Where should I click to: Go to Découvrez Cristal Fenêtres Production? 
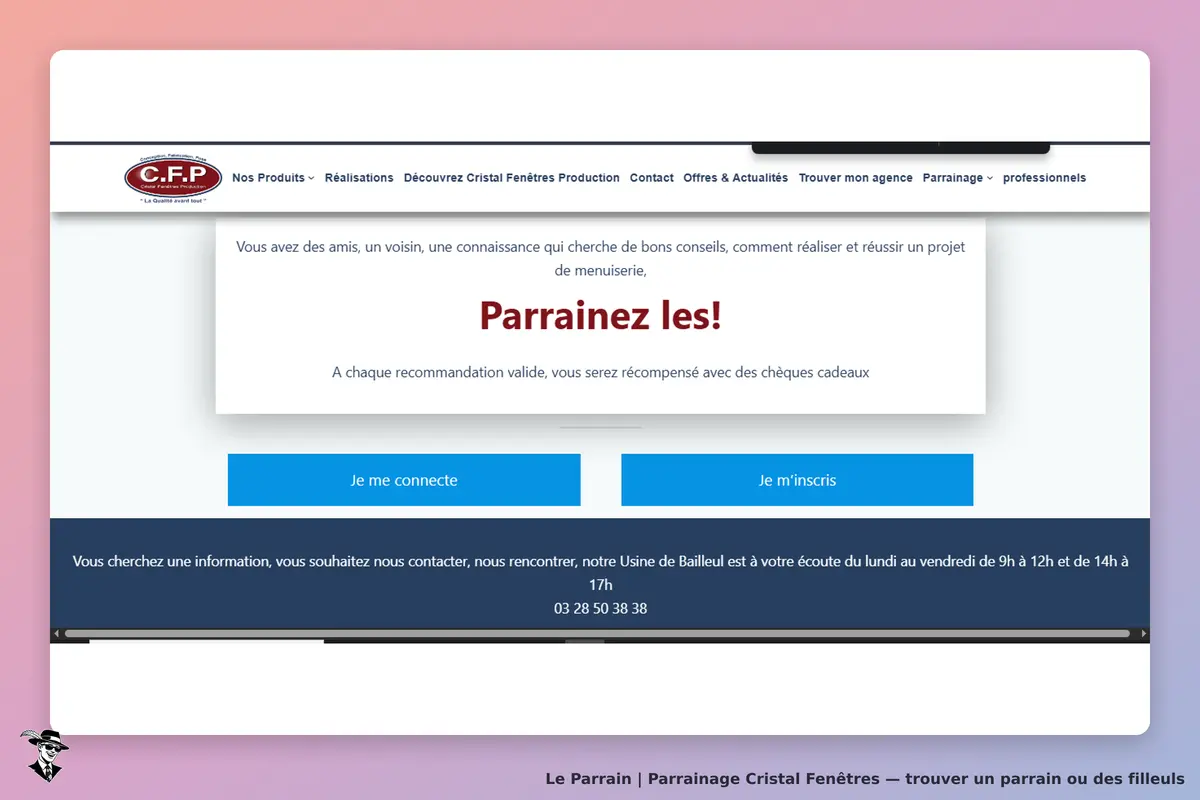[512, 178]
